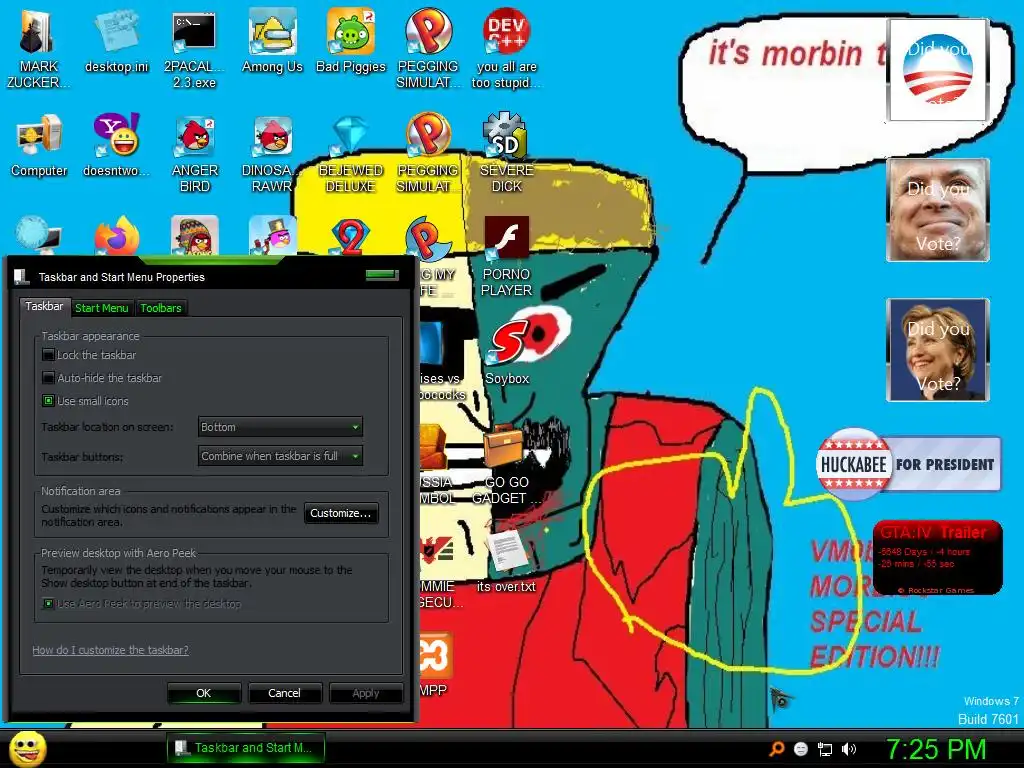Click the Customize... notification button
The width and height of the screenshot is (1024, 768).
tap(341, 513)
